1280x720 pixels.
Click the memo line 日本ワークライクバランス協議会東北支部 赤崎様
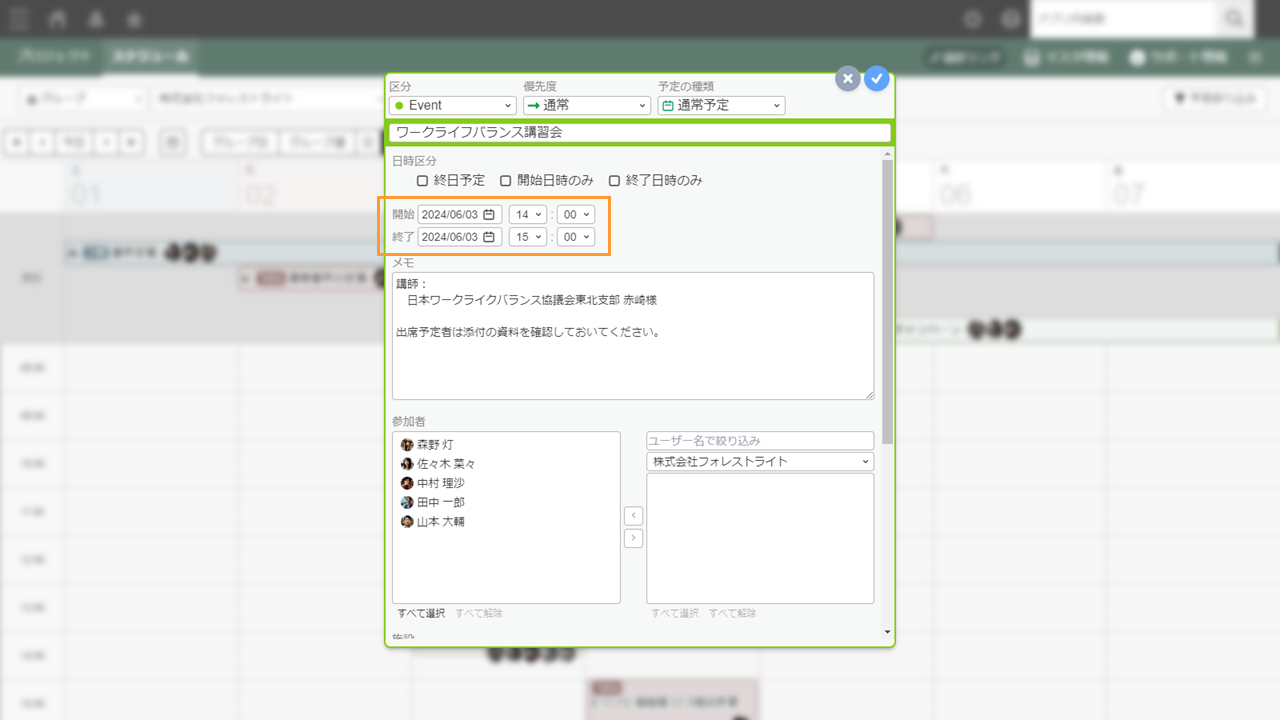coord(532,300)
